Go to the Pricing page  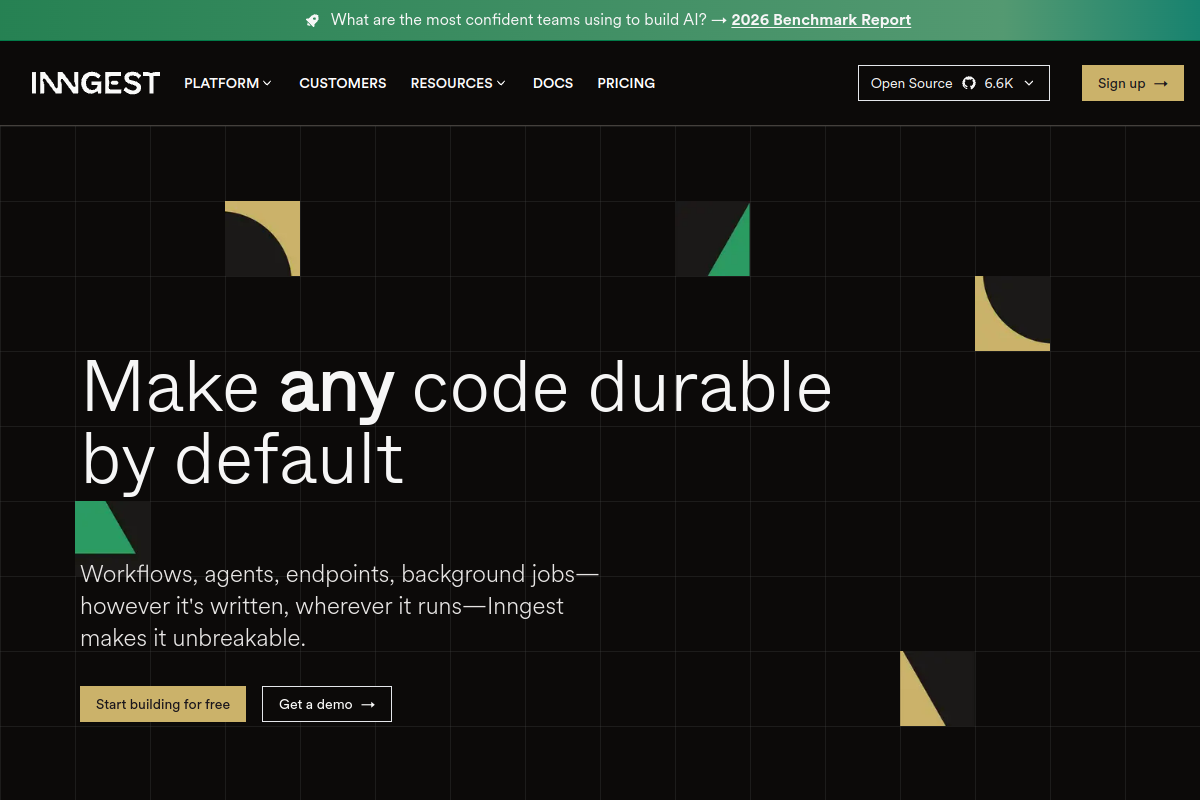[626, 83]
